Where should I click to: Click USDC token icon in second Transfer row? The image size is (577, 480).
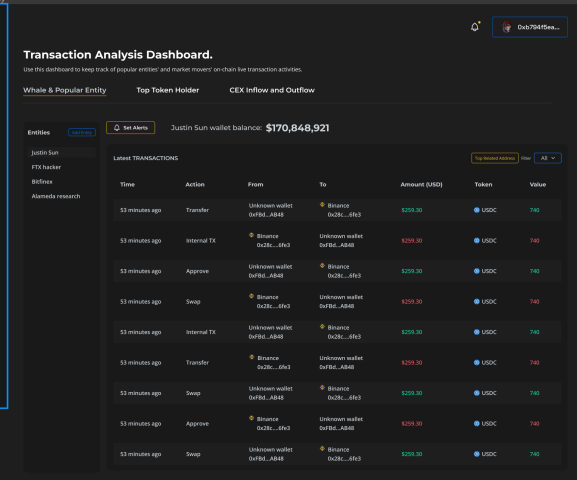click(x=477, y=363)
